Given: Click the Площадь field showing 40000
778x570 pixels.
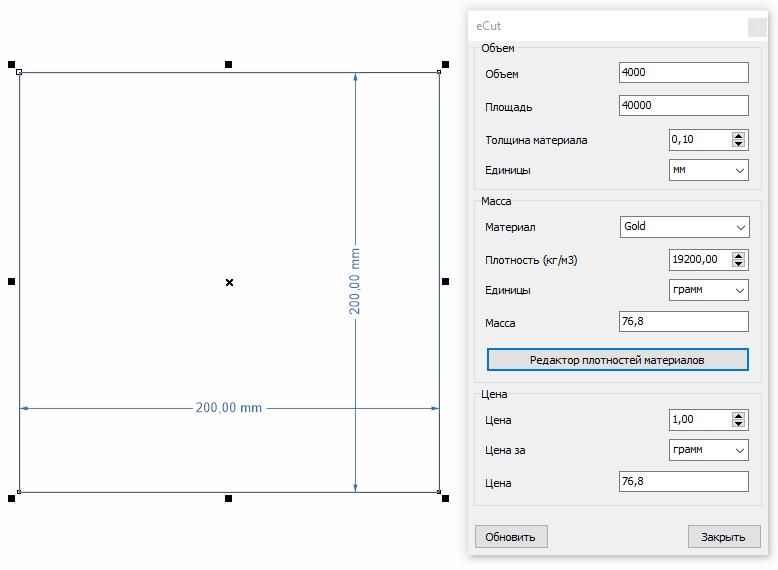Looking at the screenshot, I should (x=683, y=106).
